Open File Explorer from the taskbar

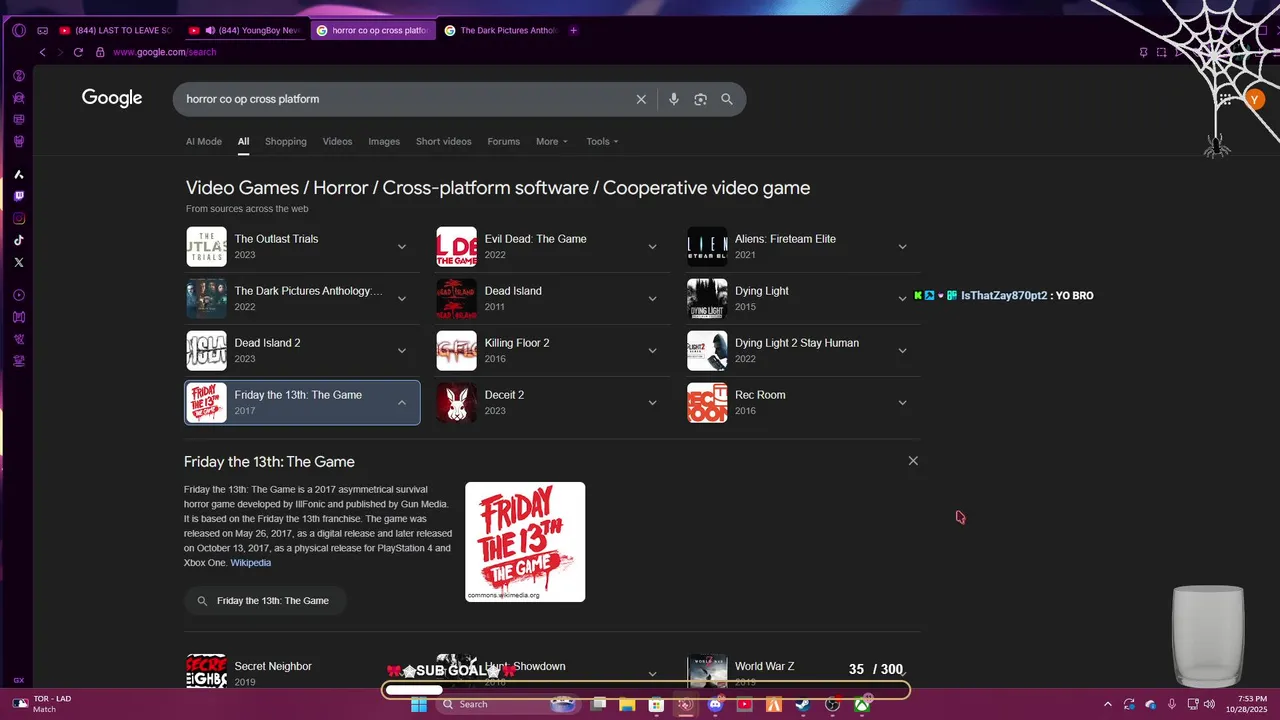[627, 704]
